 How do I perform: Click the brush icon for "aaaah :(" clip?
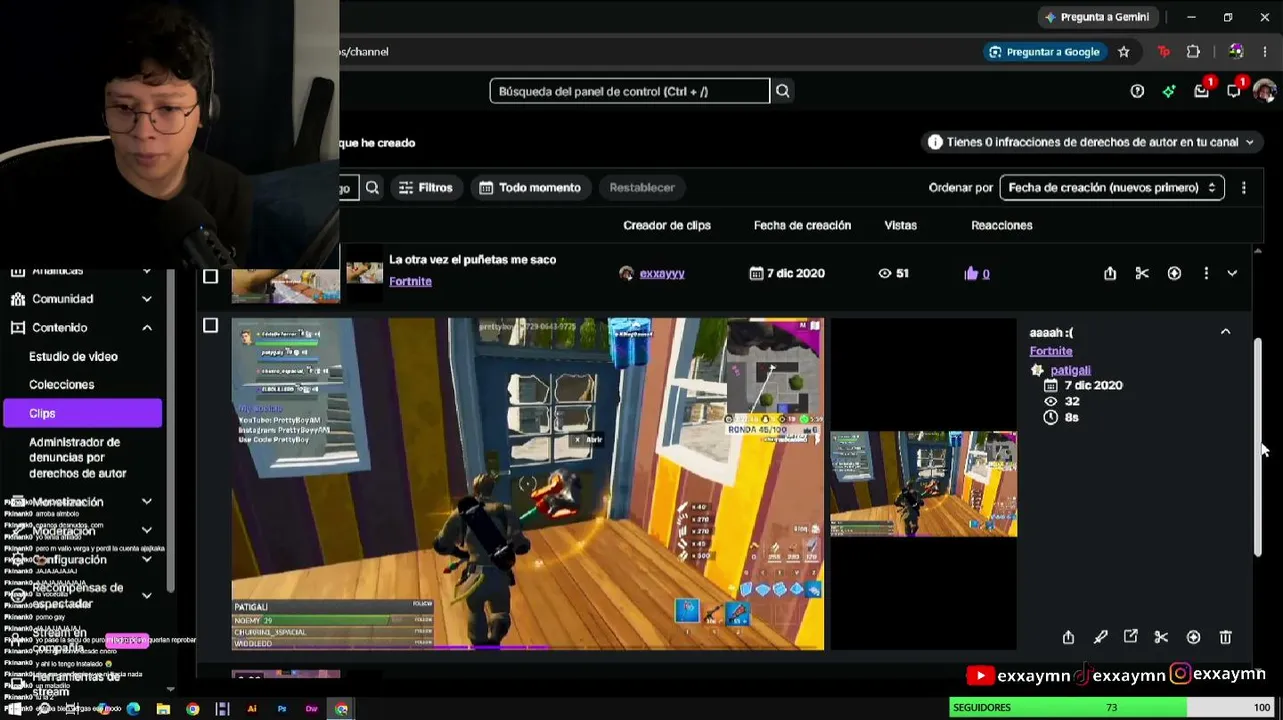[1100, 637]
